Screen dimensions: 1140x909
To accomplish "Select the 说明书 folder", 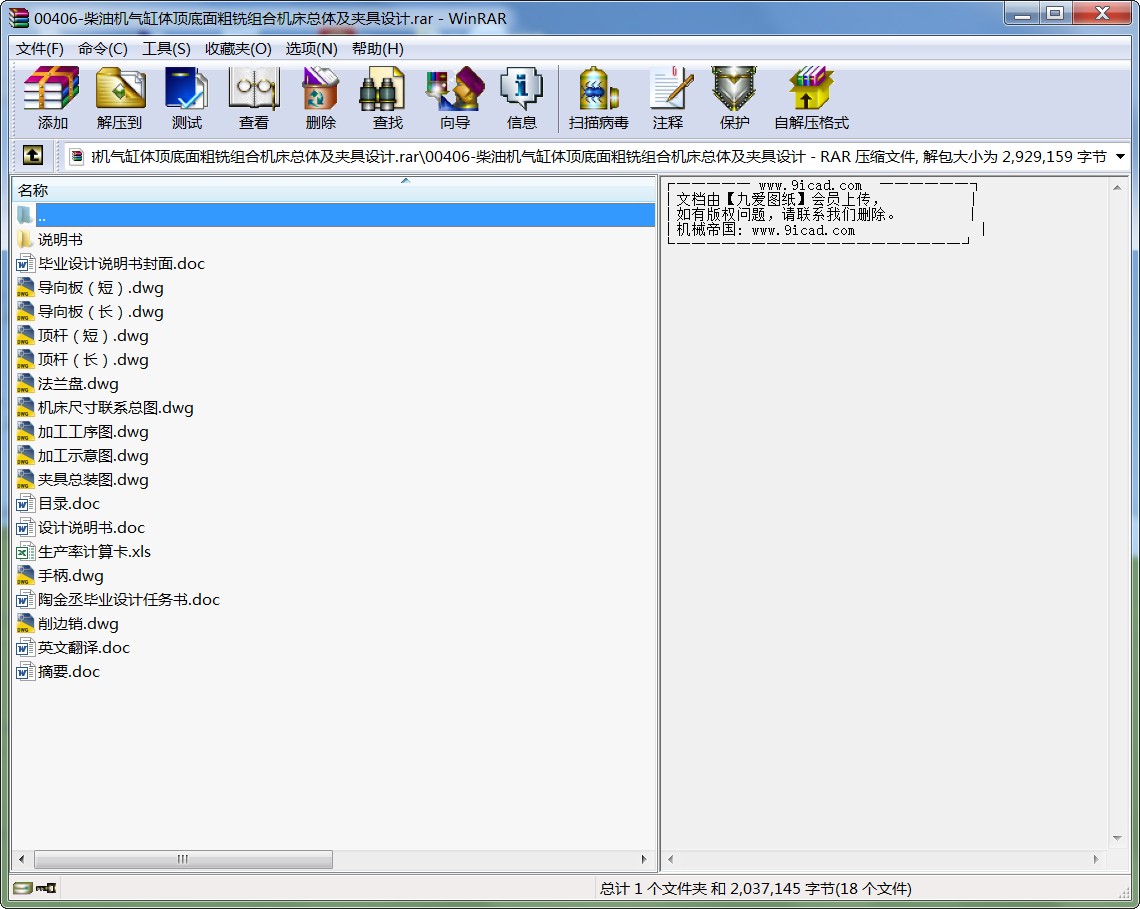I will tap(60, 240).
